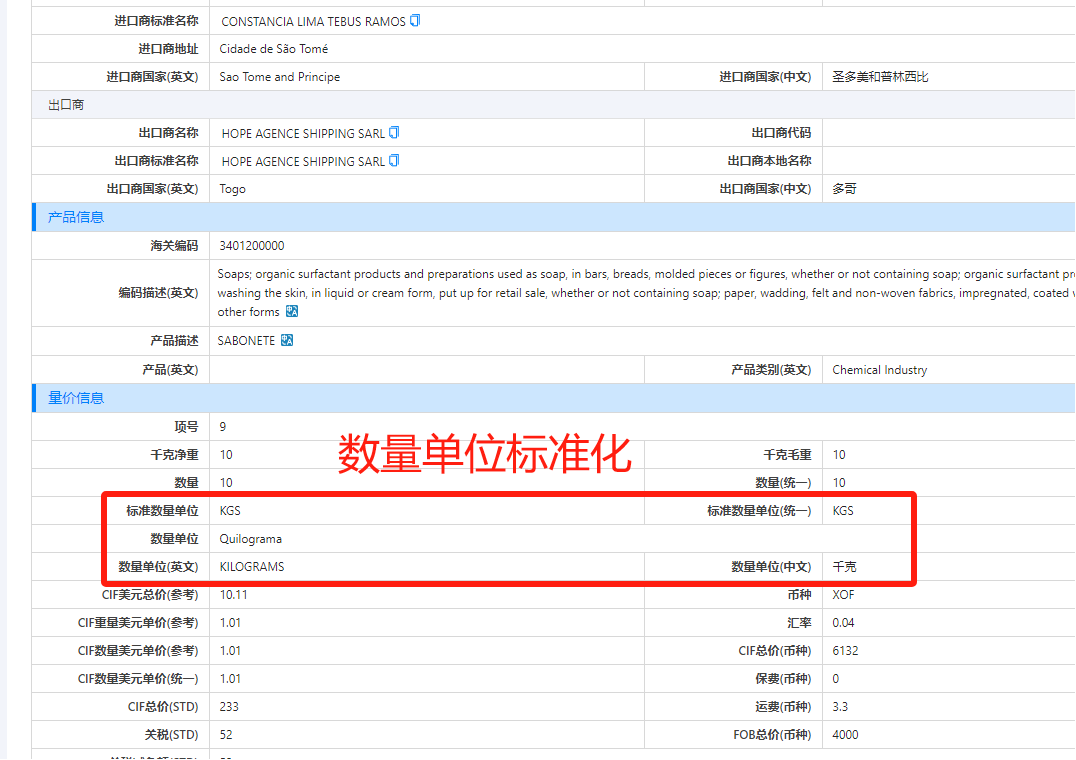Click the Chemical Industry product category cell
This screenshot has width=1076, height=760.
pos(880,369)
